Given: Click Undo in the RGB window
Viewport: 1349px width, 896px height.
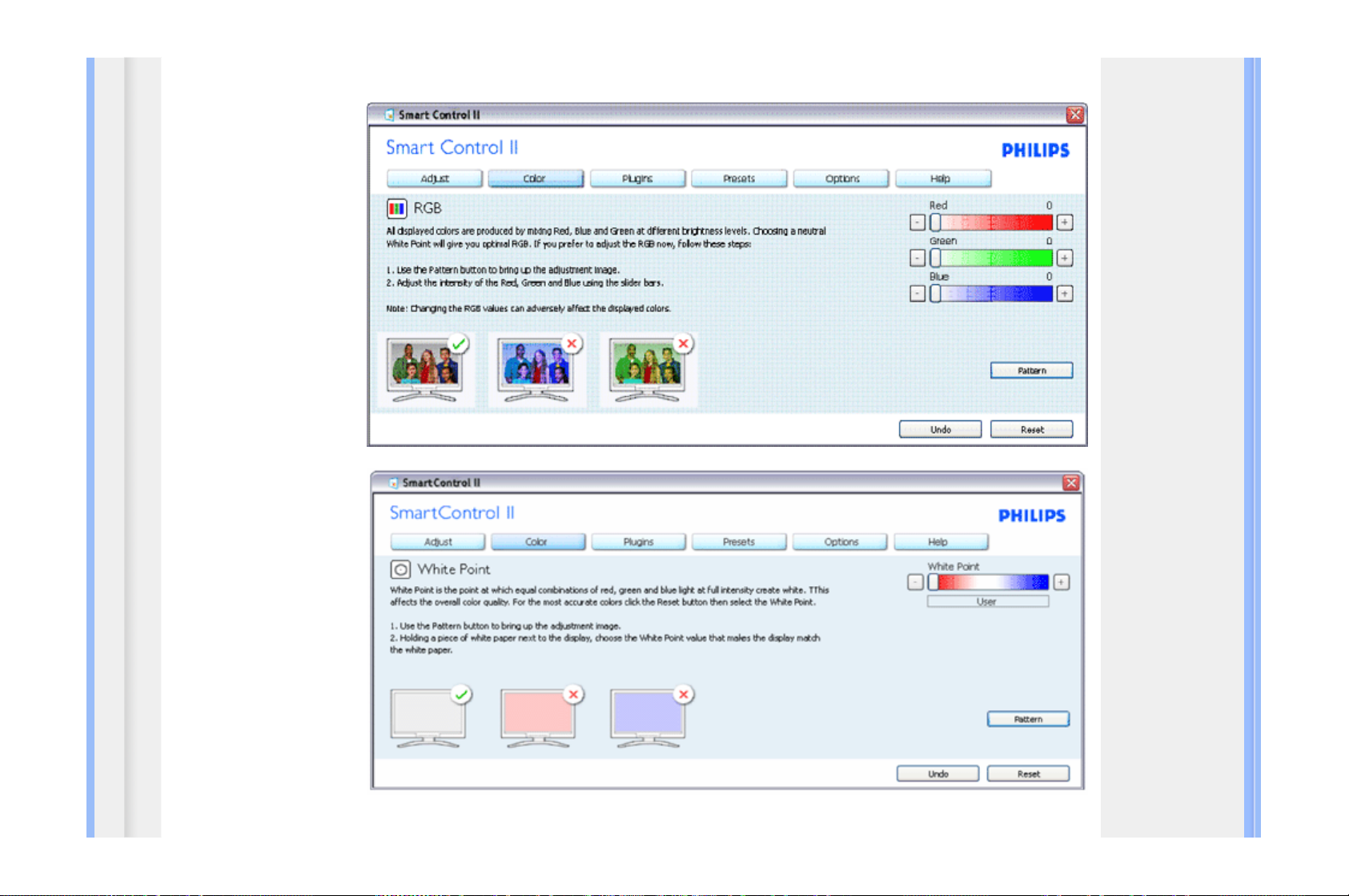Looking at the screenshot, I should pos(940,429).
